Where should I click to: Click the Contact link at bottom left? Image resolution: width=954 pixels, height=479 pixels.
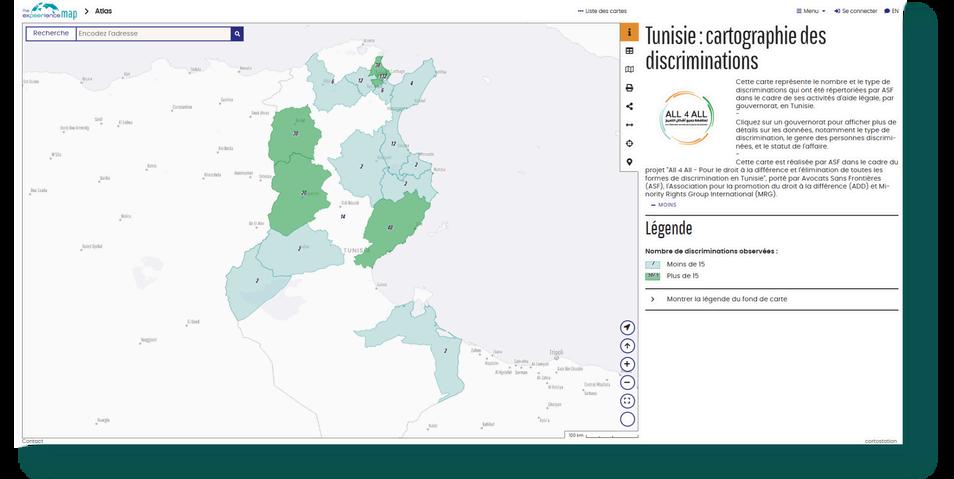(32, 441)
